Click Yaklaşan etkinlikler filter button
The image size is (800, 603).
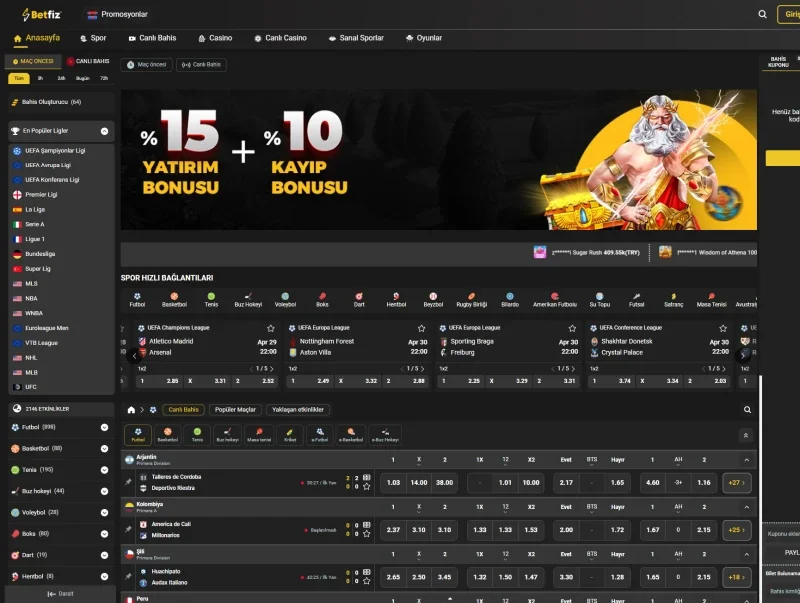[x=298, y=410]
